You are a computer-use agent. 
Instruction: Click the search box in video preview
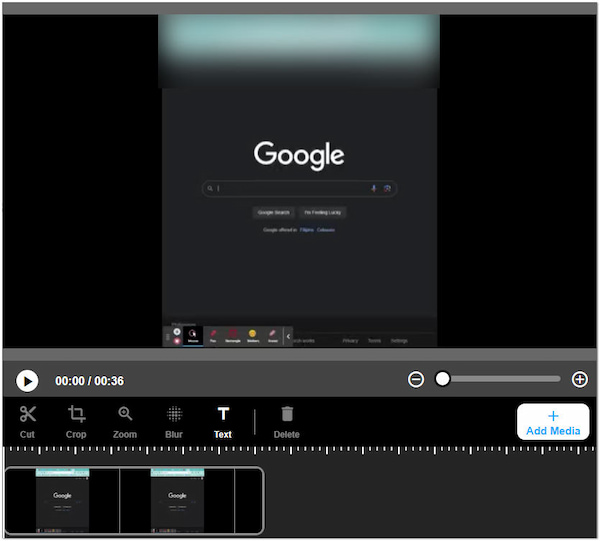point(299,188)
